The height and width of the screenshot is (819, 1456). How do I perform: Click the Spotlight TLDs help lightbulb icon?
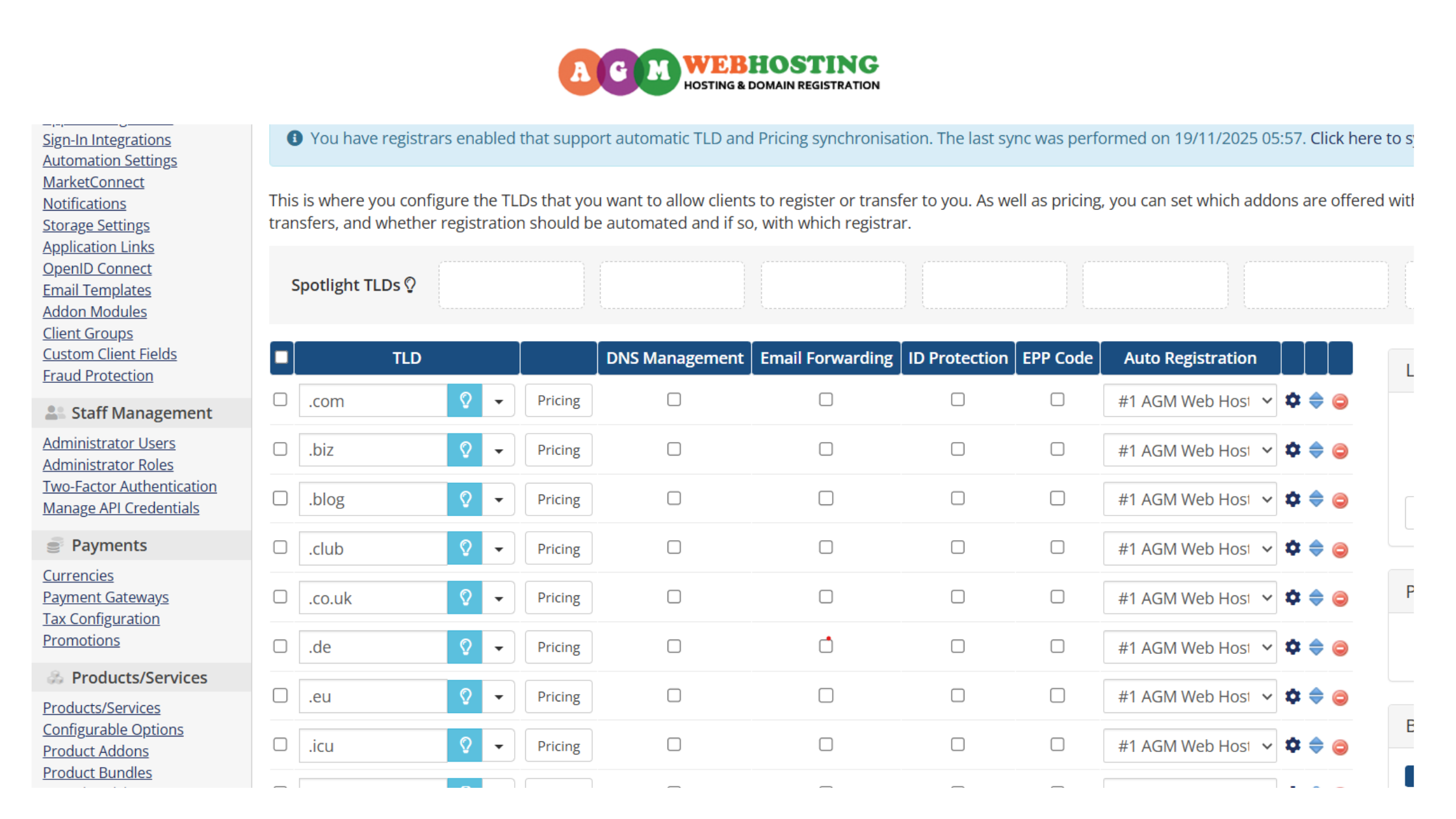410,285
